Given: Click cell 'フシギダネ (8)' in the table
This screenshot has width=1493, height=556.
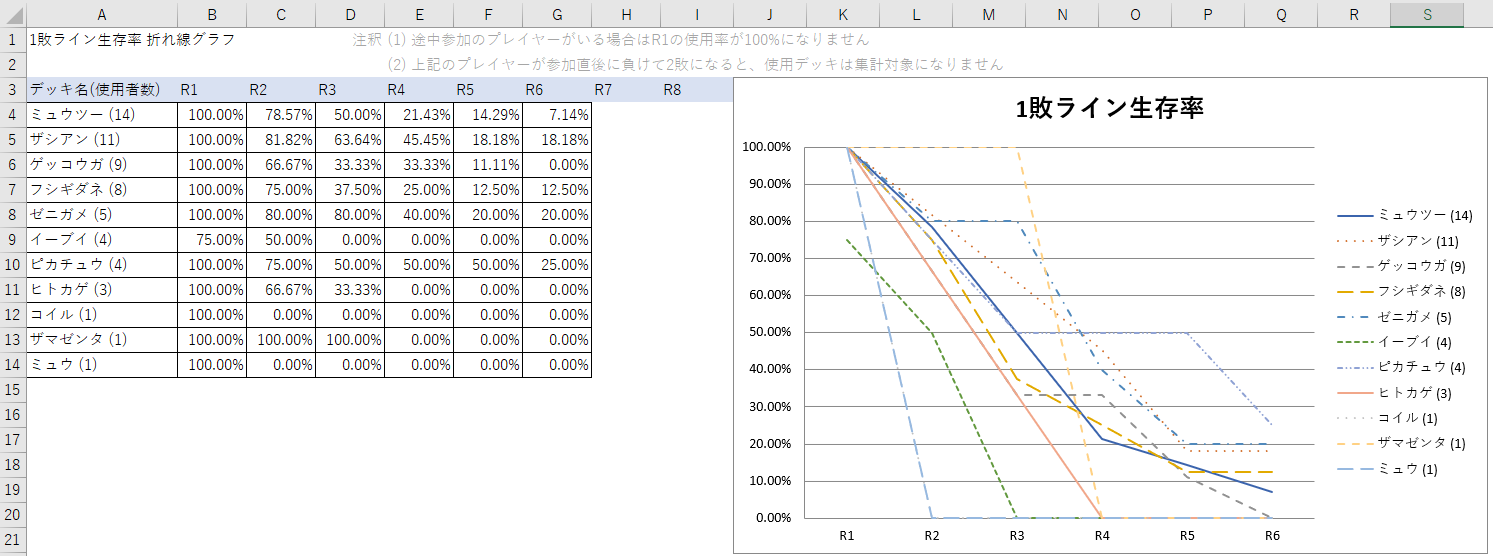Looking at the screenshot, I should pyautogui.click(x=102, y=190).
